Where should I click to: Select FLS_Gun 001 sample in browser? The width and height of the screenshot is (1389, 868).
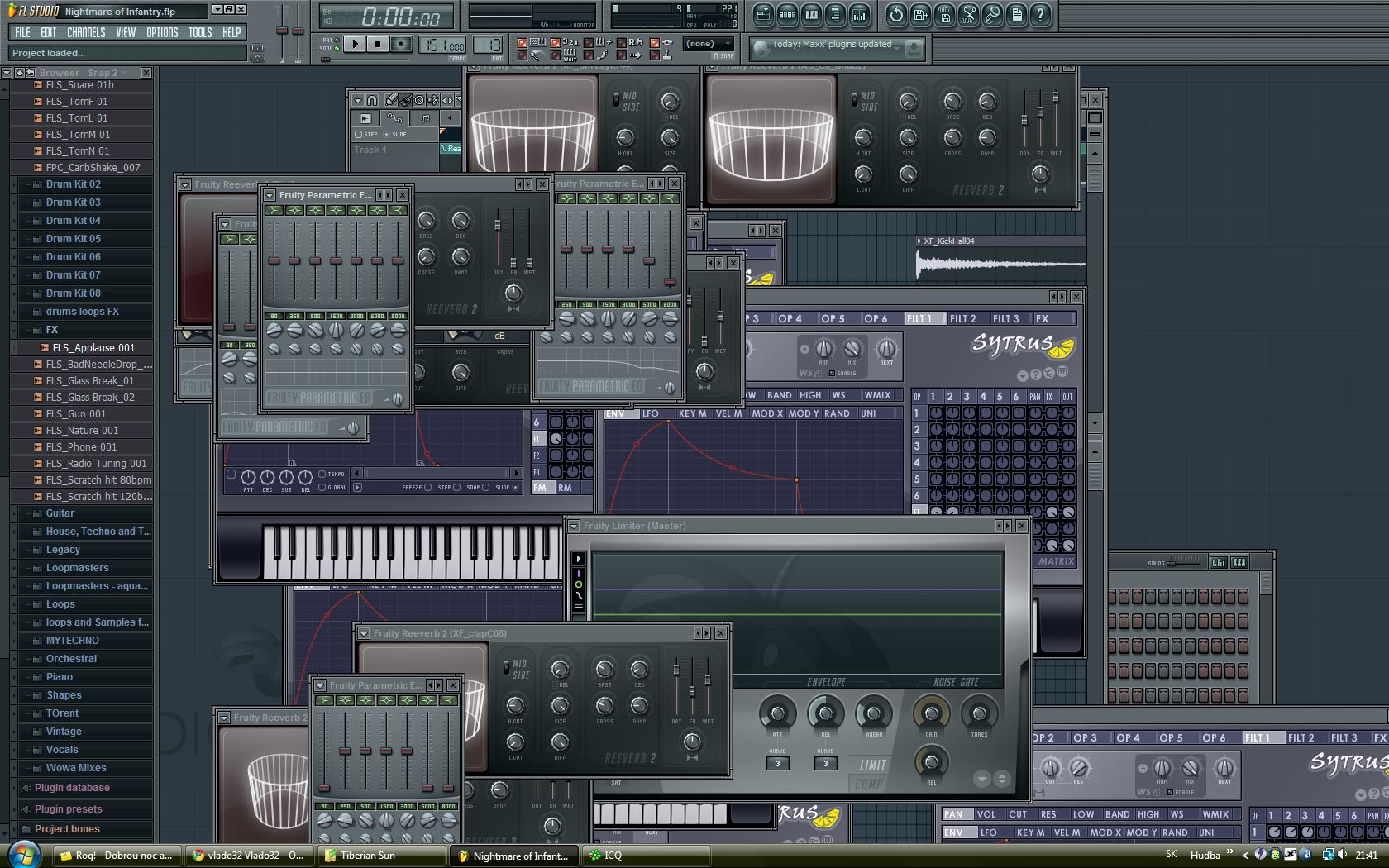pyautogui.click(x=76, y=414)
